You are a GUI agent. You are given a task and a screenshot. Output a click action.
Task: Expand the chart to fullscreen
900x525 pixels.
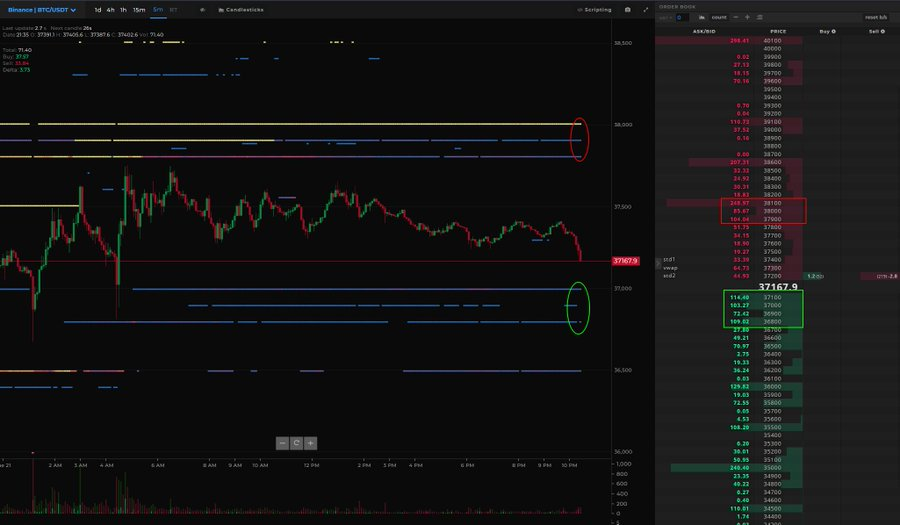[x=646, y=9]
